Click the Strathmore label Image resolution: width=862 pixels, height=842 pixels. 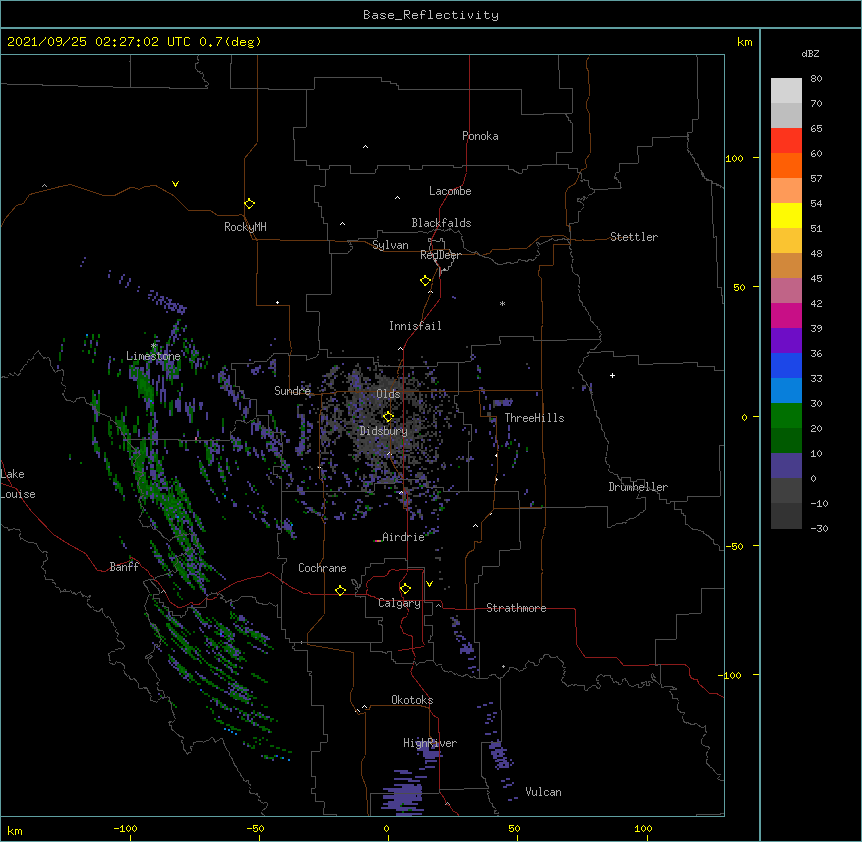coord(516,608)
